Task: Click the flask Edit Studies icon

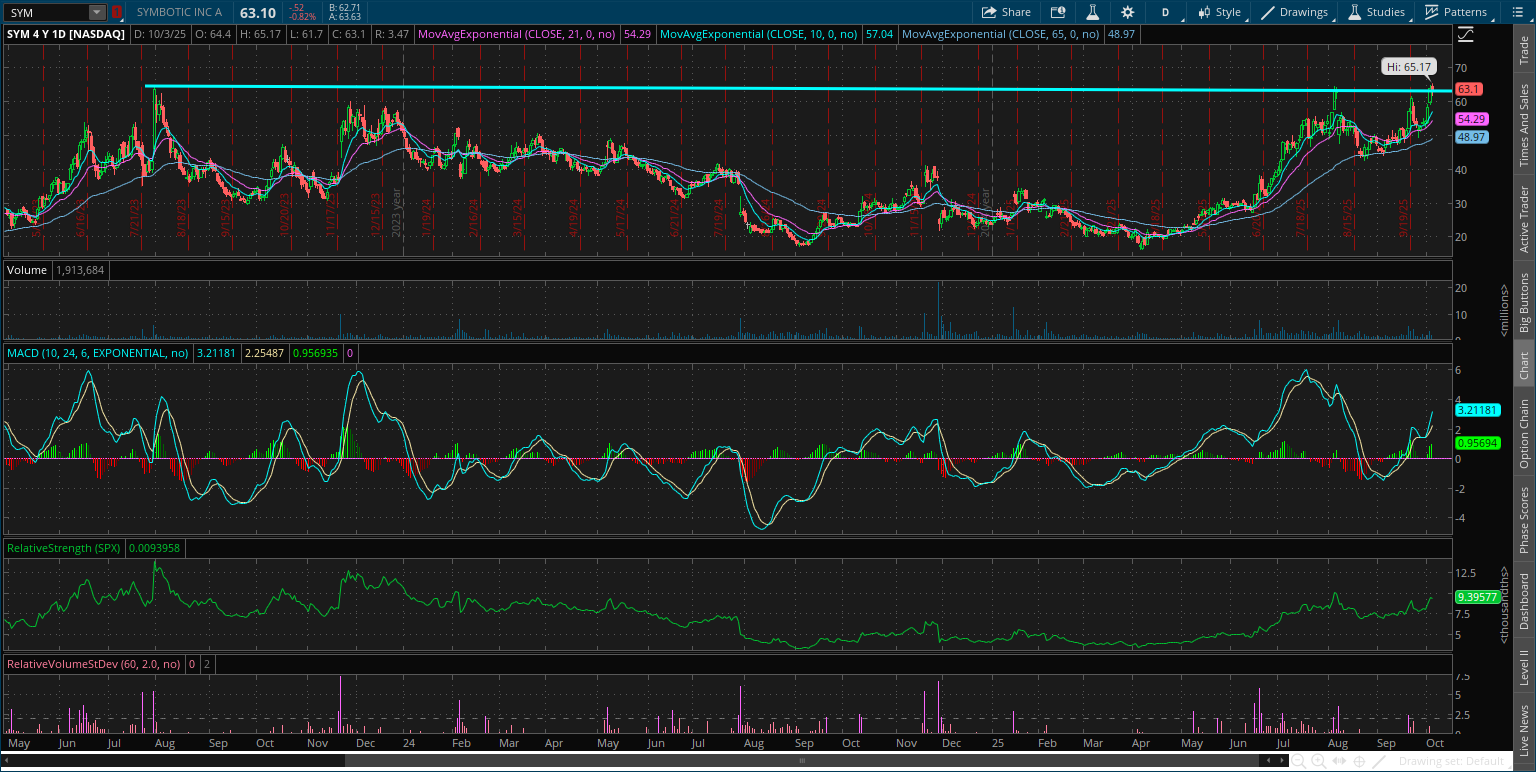Action: pos(1093,12)
